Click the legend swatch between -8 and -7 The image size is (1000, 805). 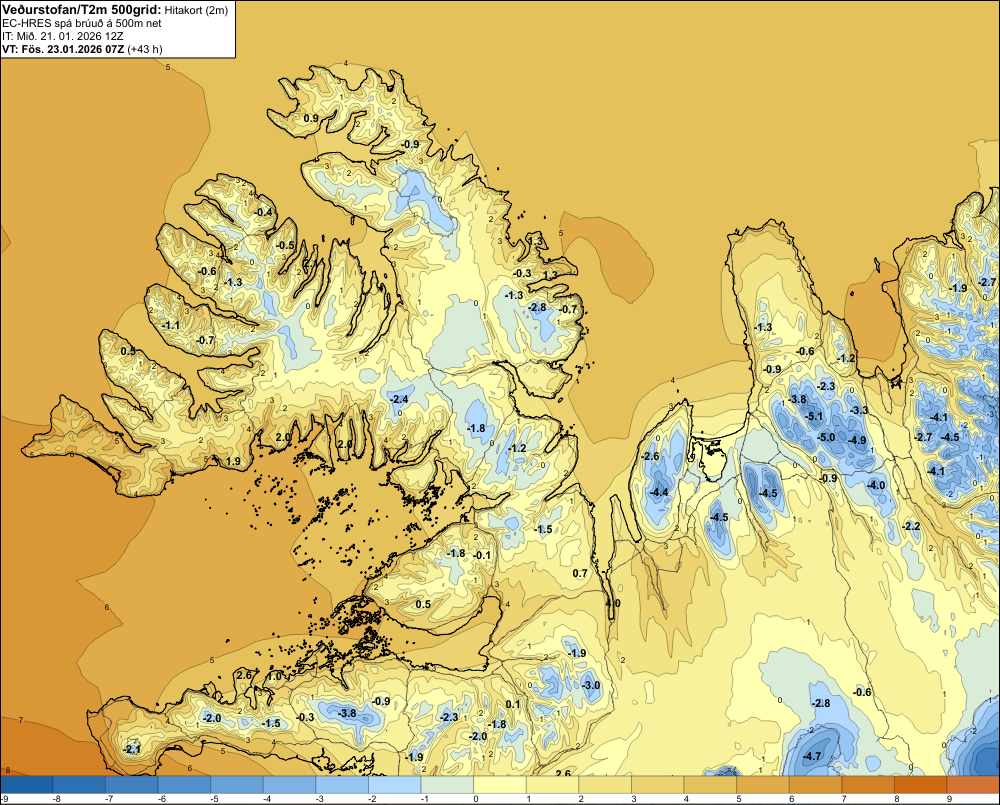coord(80,784)
